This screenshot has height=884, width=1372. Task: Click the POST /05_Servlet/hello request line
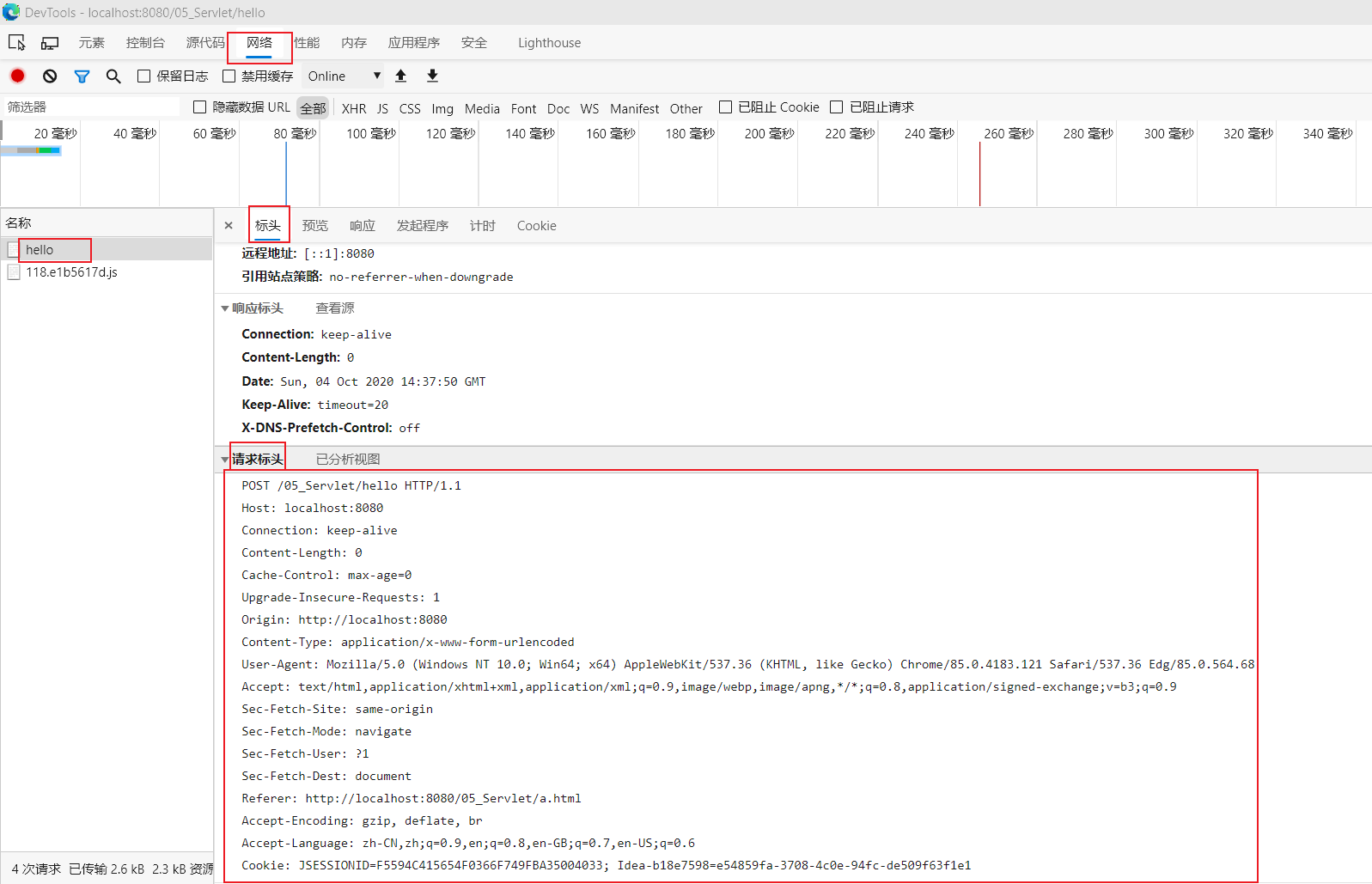[x=351, y=485]
